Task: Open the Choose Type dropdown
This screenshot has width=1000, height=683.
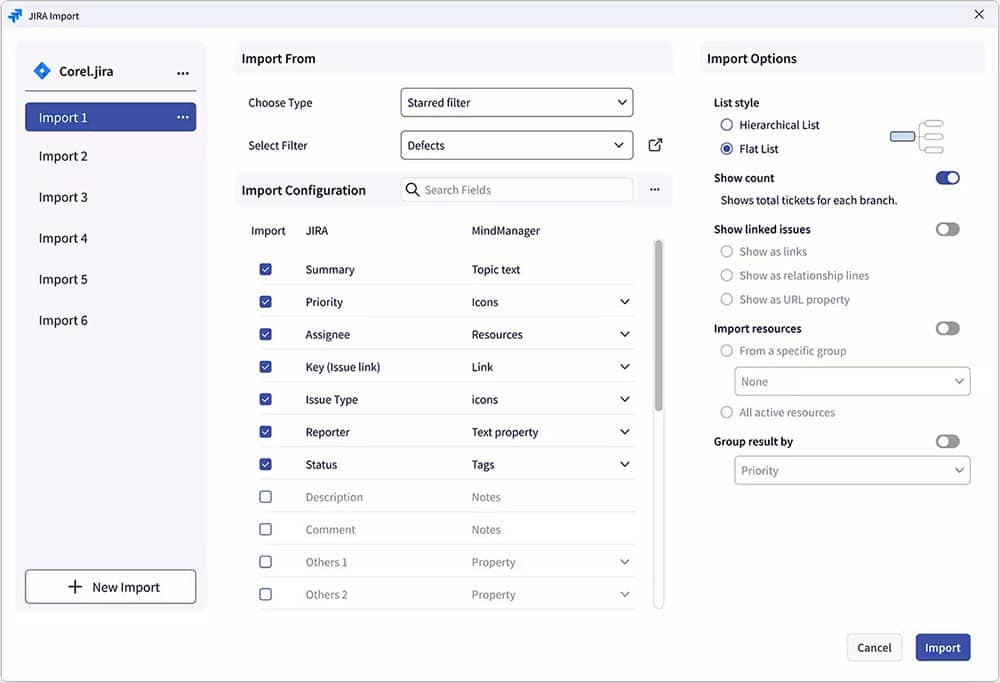Action: click(516, 102)
